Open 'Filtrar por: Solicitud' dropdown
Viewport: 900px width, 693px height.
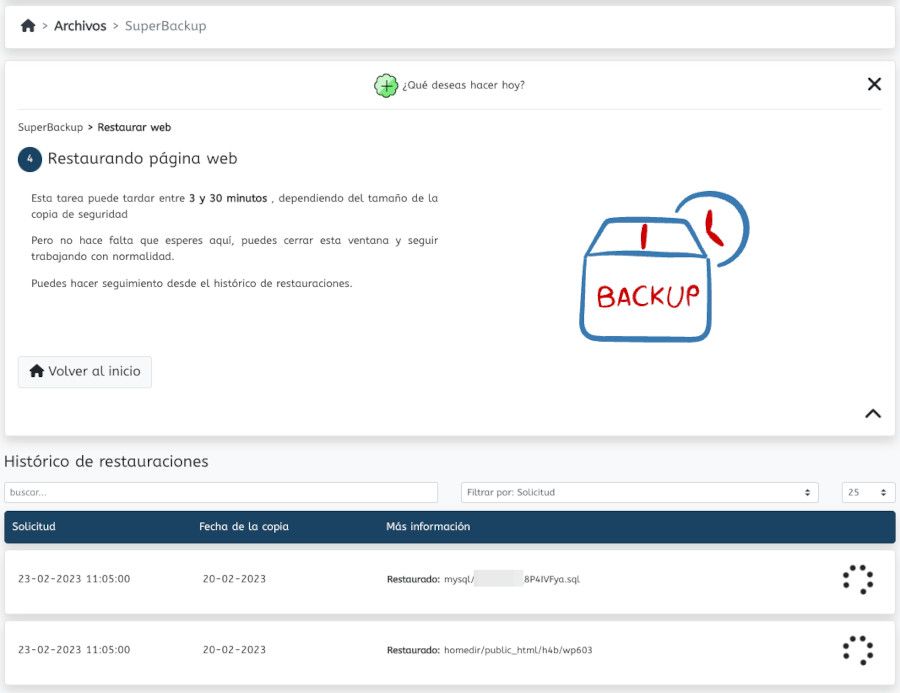tap(639, 493)
